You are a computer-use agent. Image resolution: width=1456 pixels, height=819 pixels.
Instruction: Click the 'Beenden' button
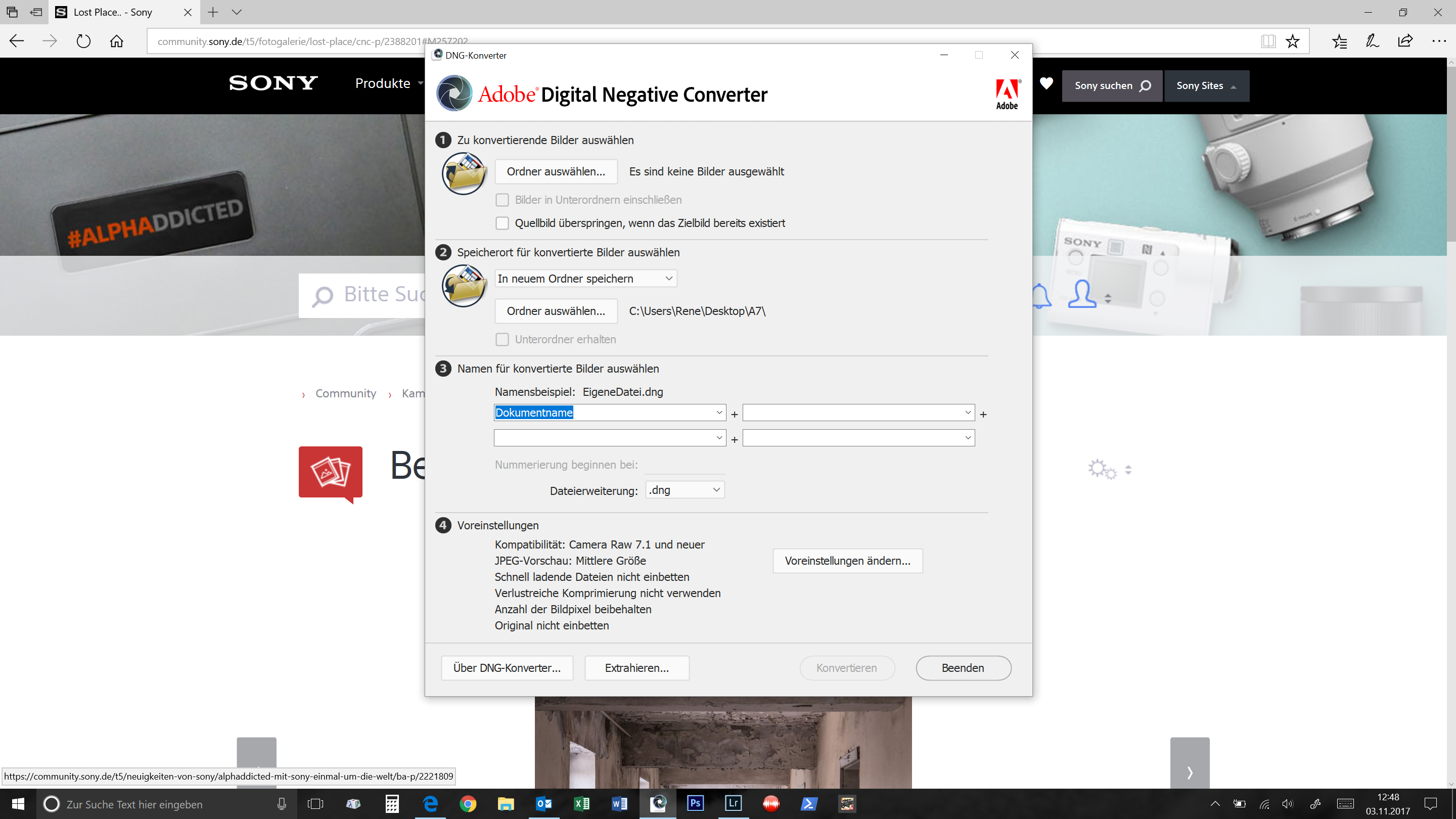(963, 667)
